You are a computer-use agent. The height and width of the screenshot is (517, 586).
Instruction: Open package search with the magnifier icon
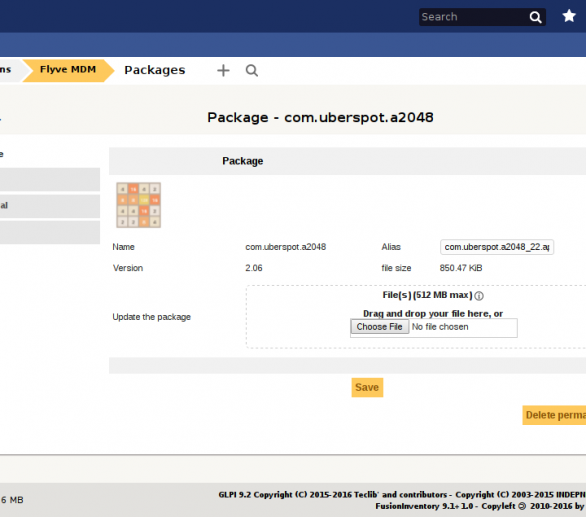252,70
